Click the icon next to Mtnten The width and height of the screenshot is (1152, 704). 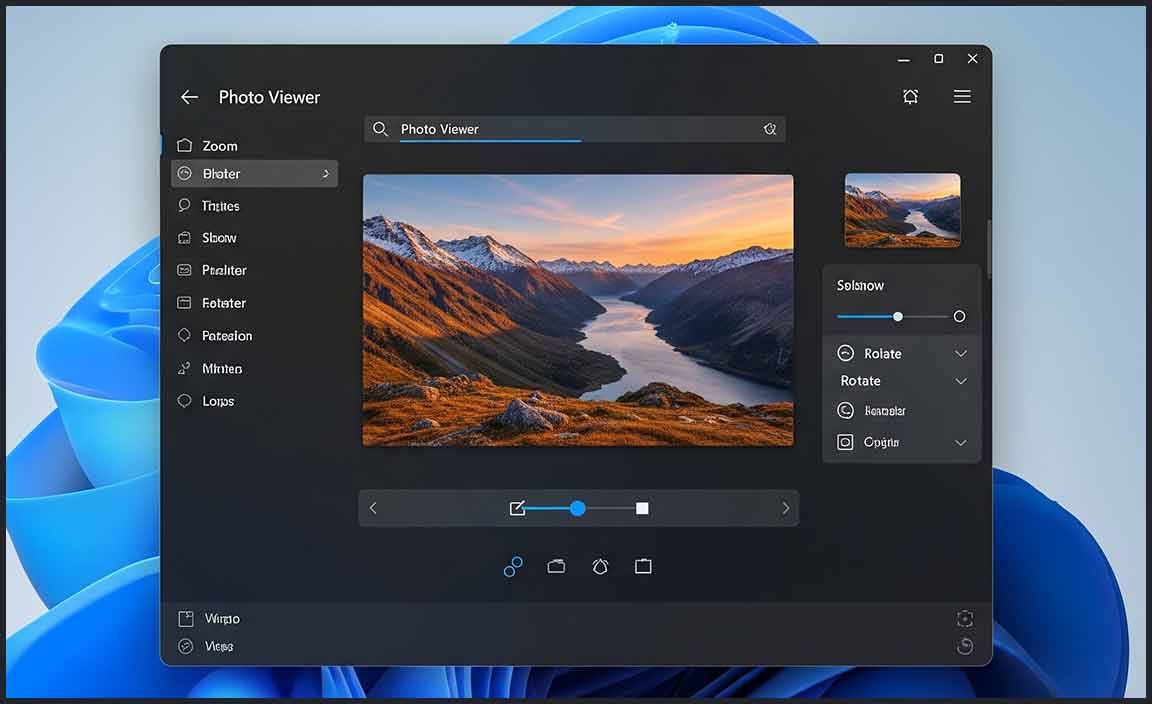184,367
